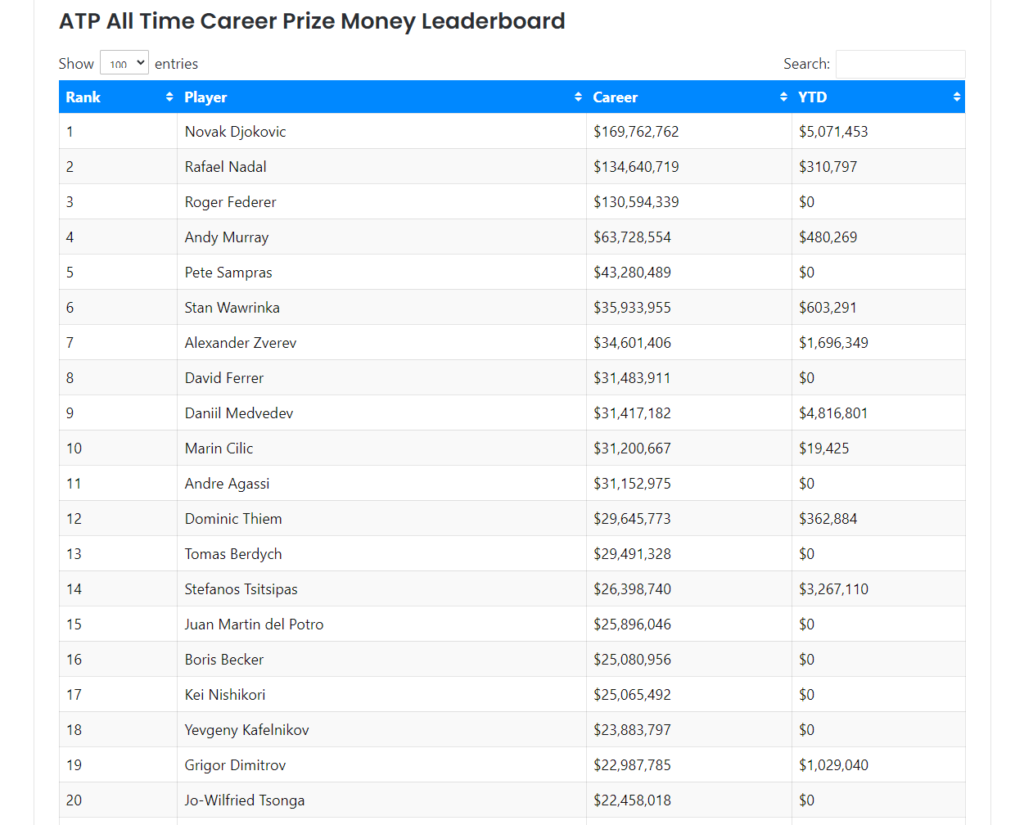Viewport: 1024px width, 825px height.
Task: Click the sort arrows in YTD column header
Action: pos(957,97)
